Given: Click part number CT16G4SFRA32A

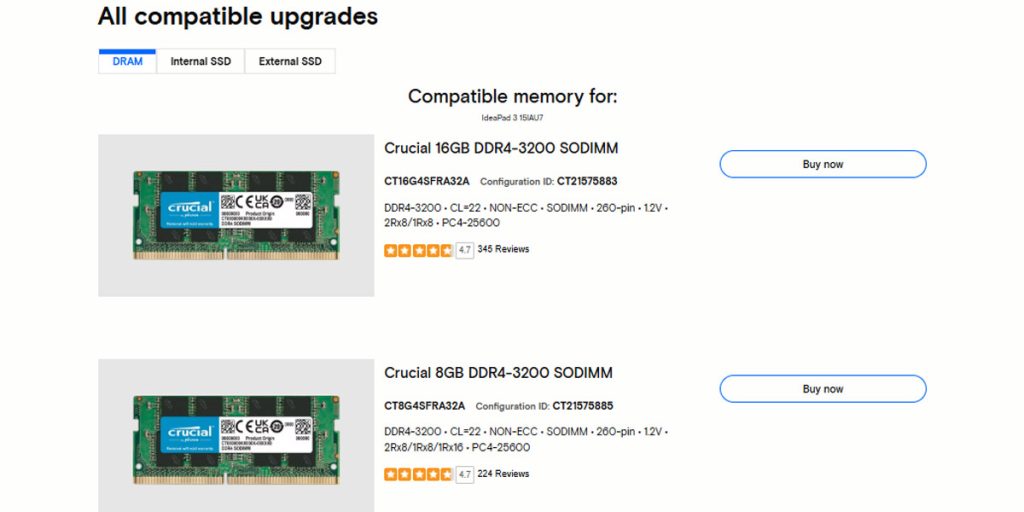Looking at the screenshot, I should click(426, 182).
